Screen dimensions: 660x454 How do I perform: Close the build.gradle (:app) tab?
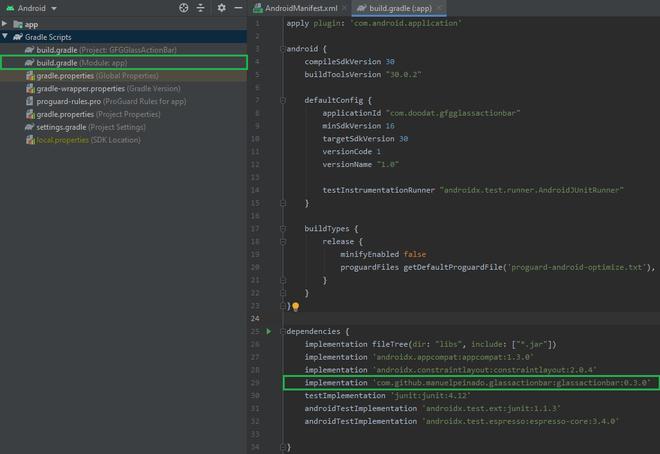439,8
